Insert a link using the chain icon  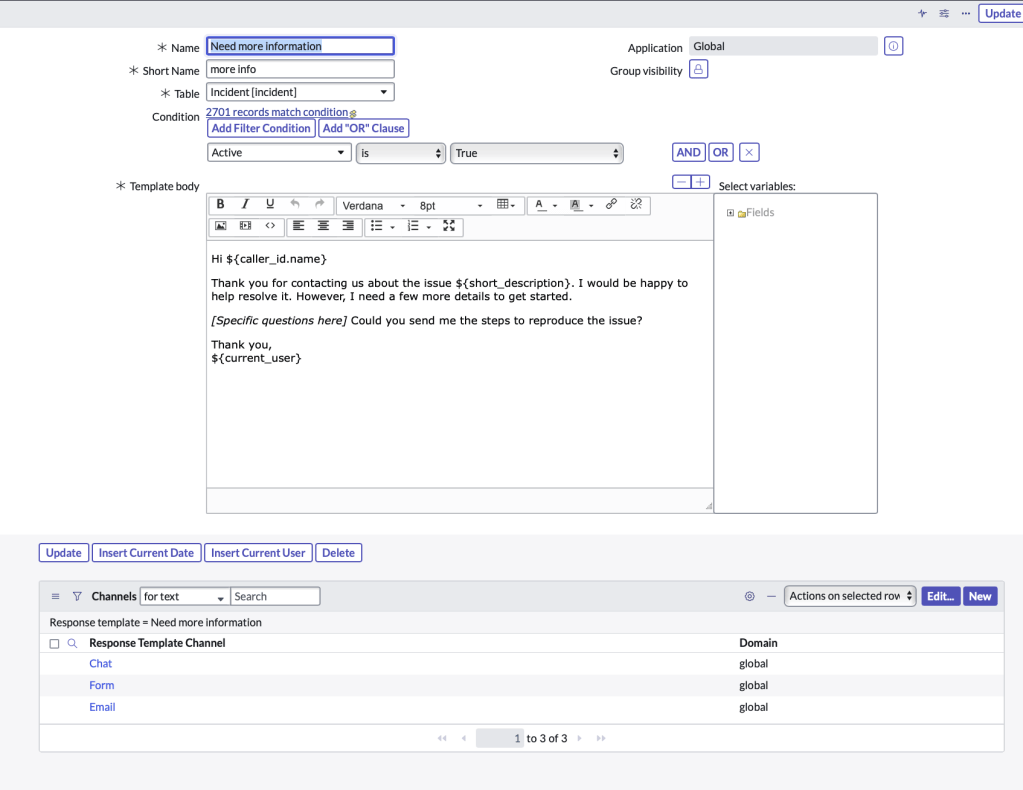click(x=611, y=205)
